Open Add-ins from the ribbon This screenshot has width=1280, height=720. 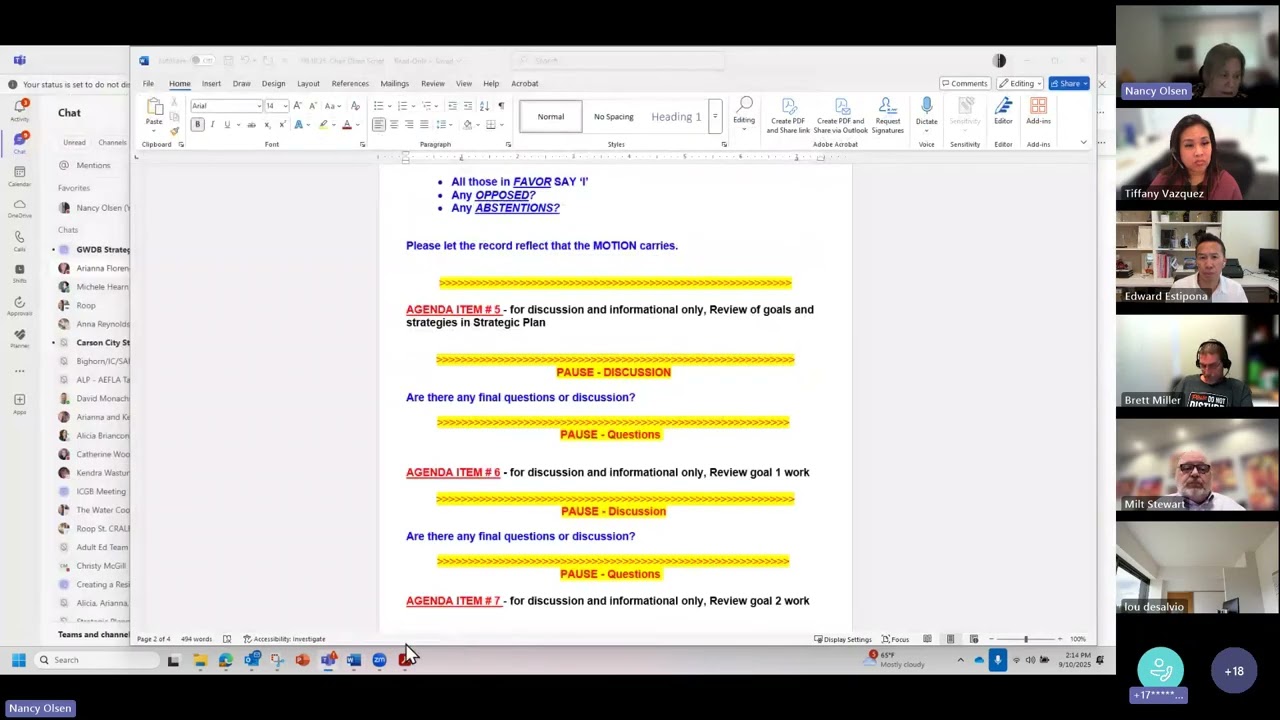1038,112
